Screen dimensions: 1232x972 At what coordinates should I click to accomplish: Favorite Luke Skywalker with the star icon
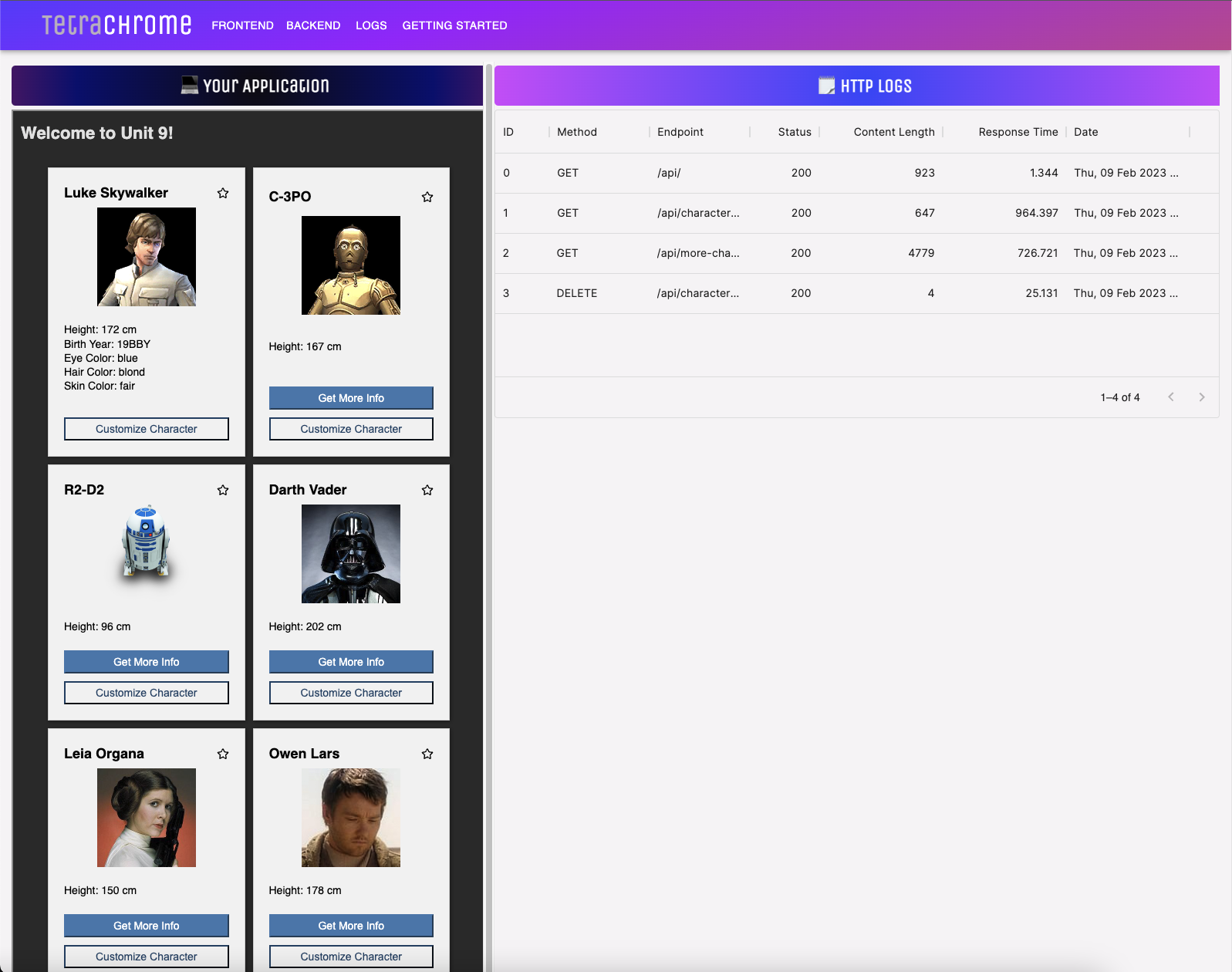223,193
